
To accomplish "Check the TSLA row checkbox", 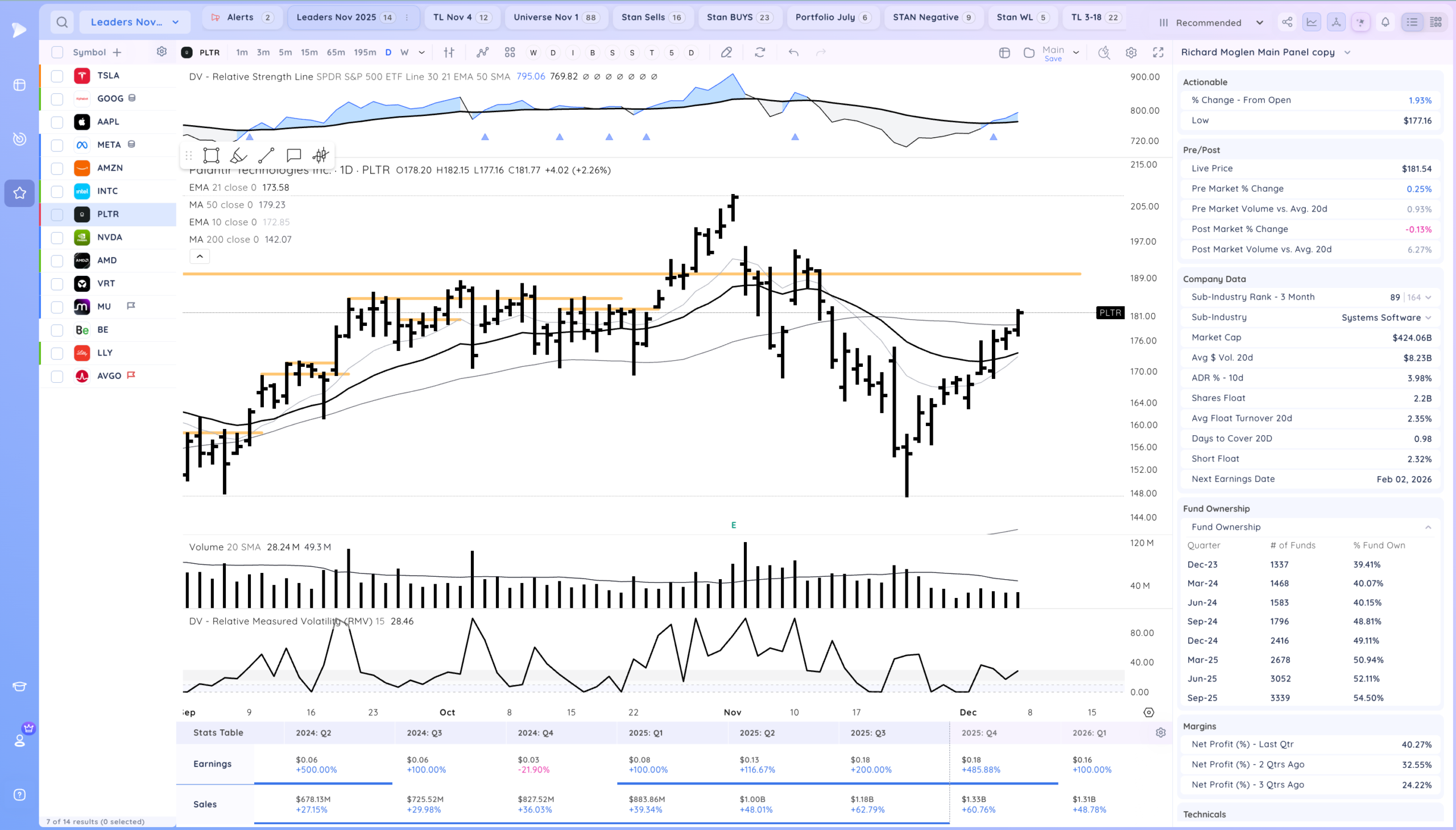I will [x=57, y=76].
